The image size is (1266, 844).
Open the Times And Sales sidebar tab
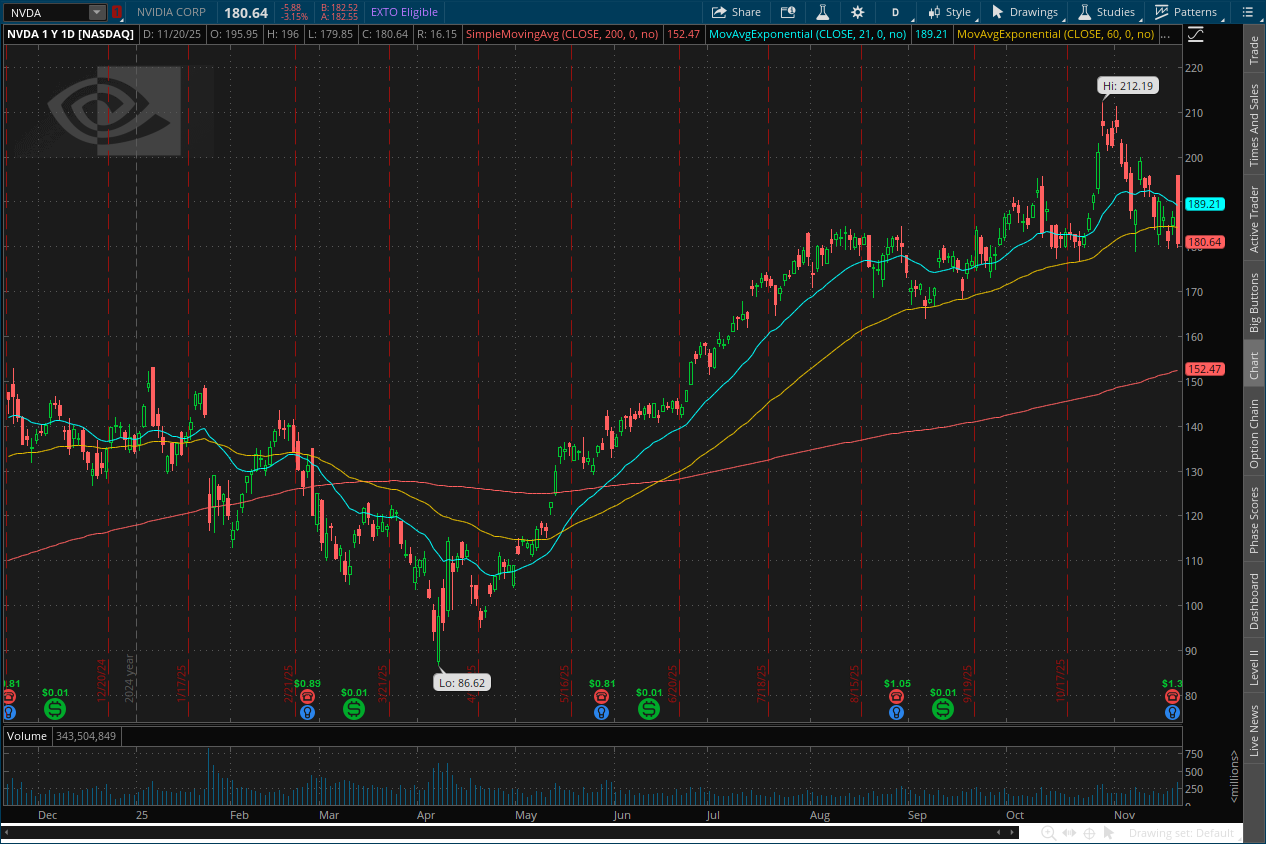coord(1253,125)
